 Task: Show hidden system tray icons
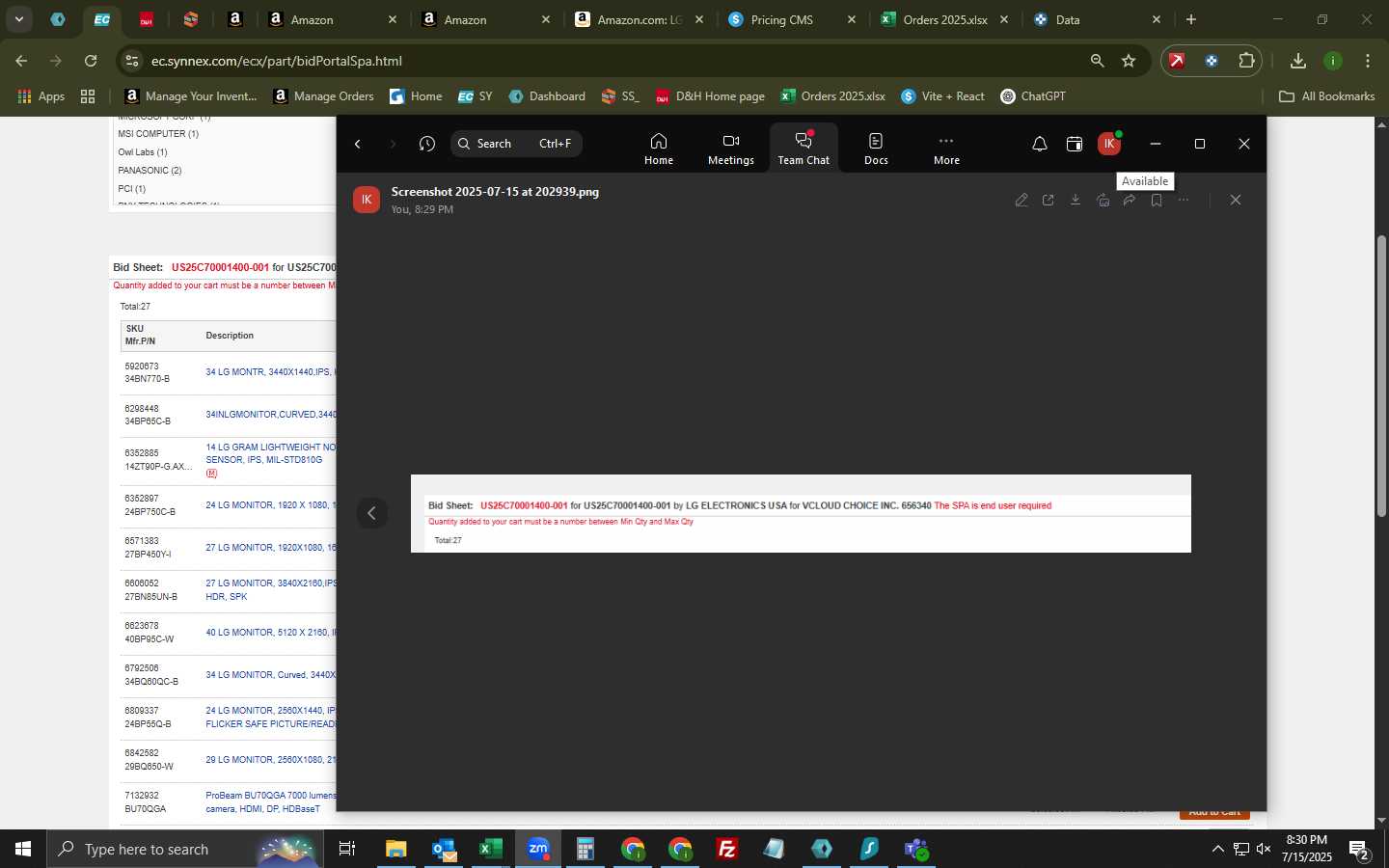[1217, 849]
